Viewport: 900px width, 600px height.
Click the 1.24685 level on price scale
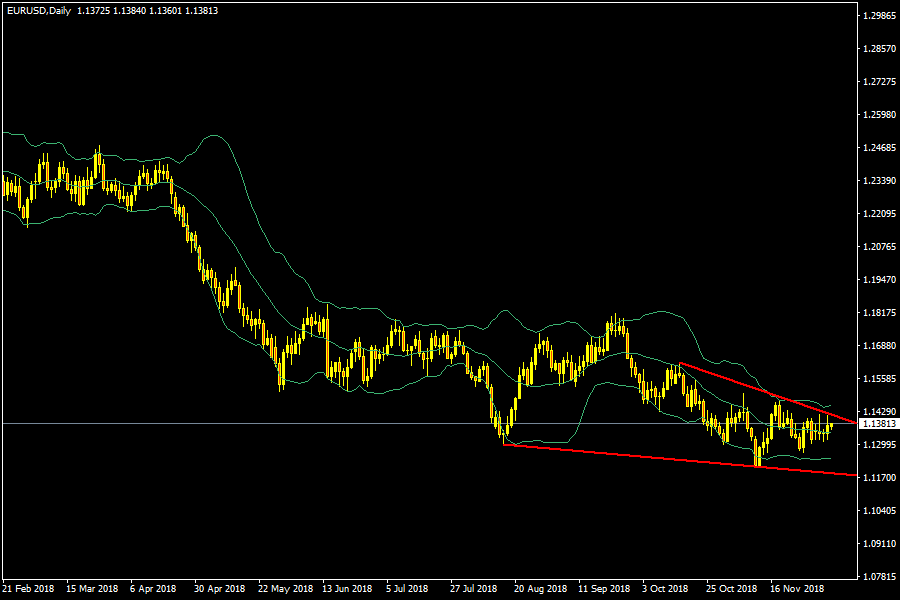pyautogui.click(x=878, y=148)
